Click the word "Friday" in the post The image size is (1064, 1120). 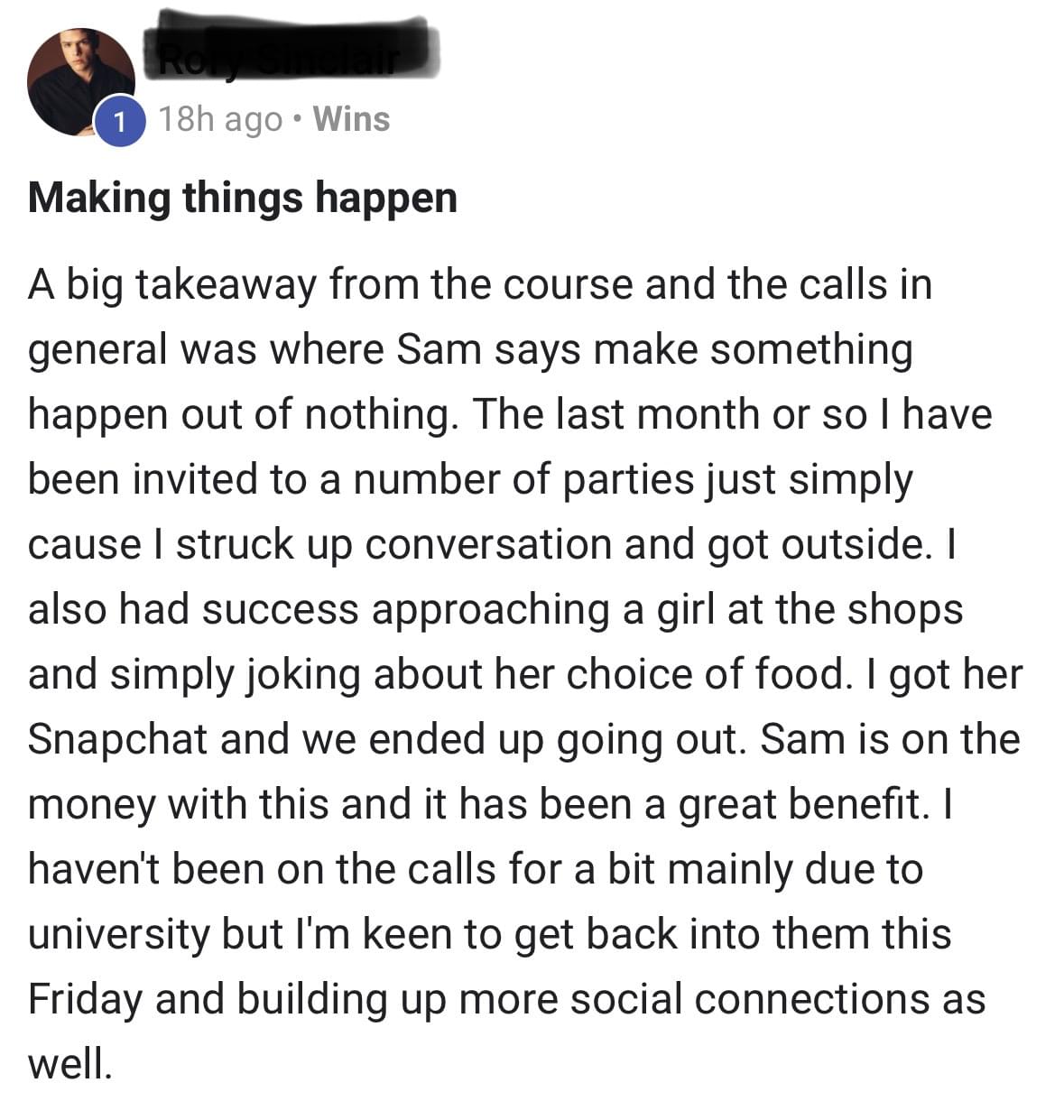(84, 999)
